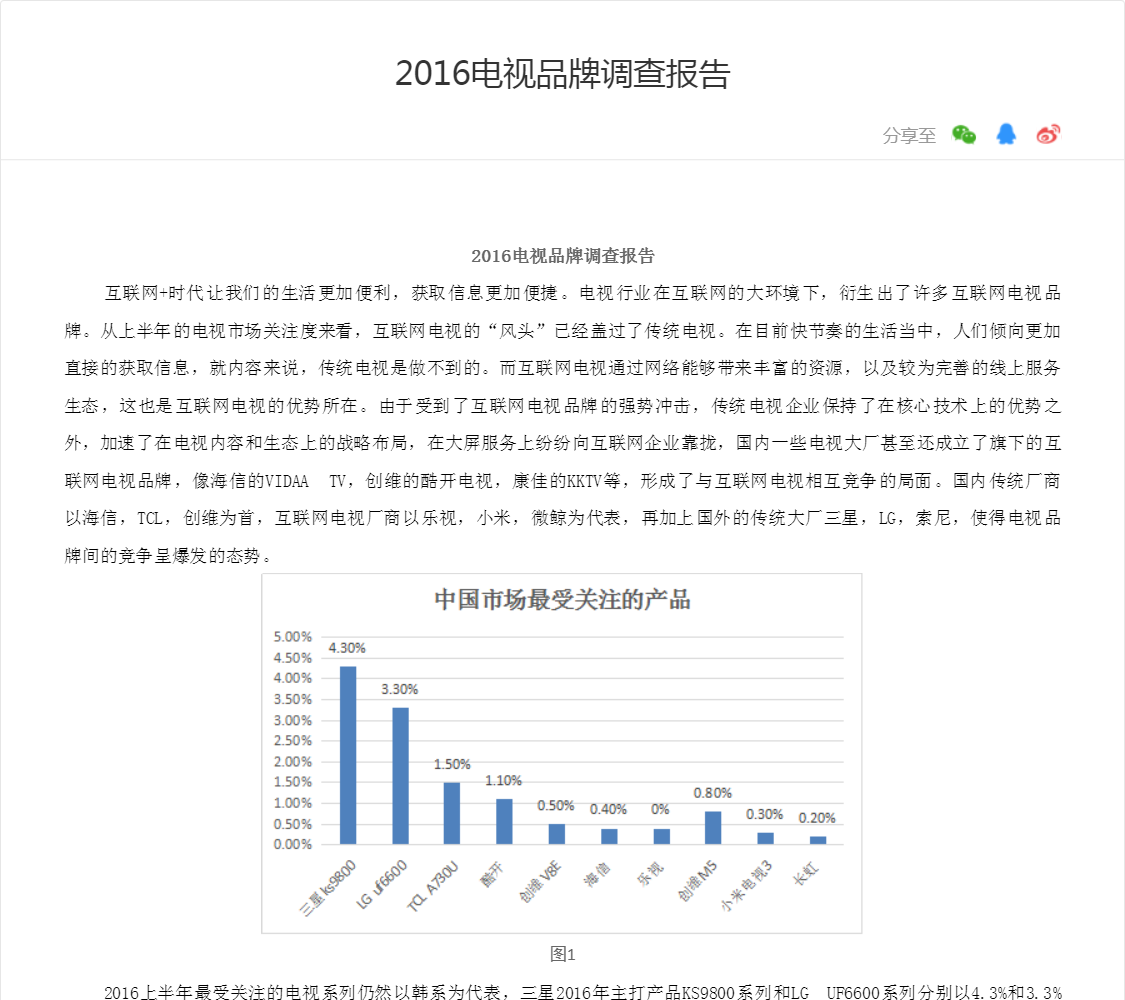Click the 2.50% axis label
The image size is (1125, 1000).
[293, 740]
